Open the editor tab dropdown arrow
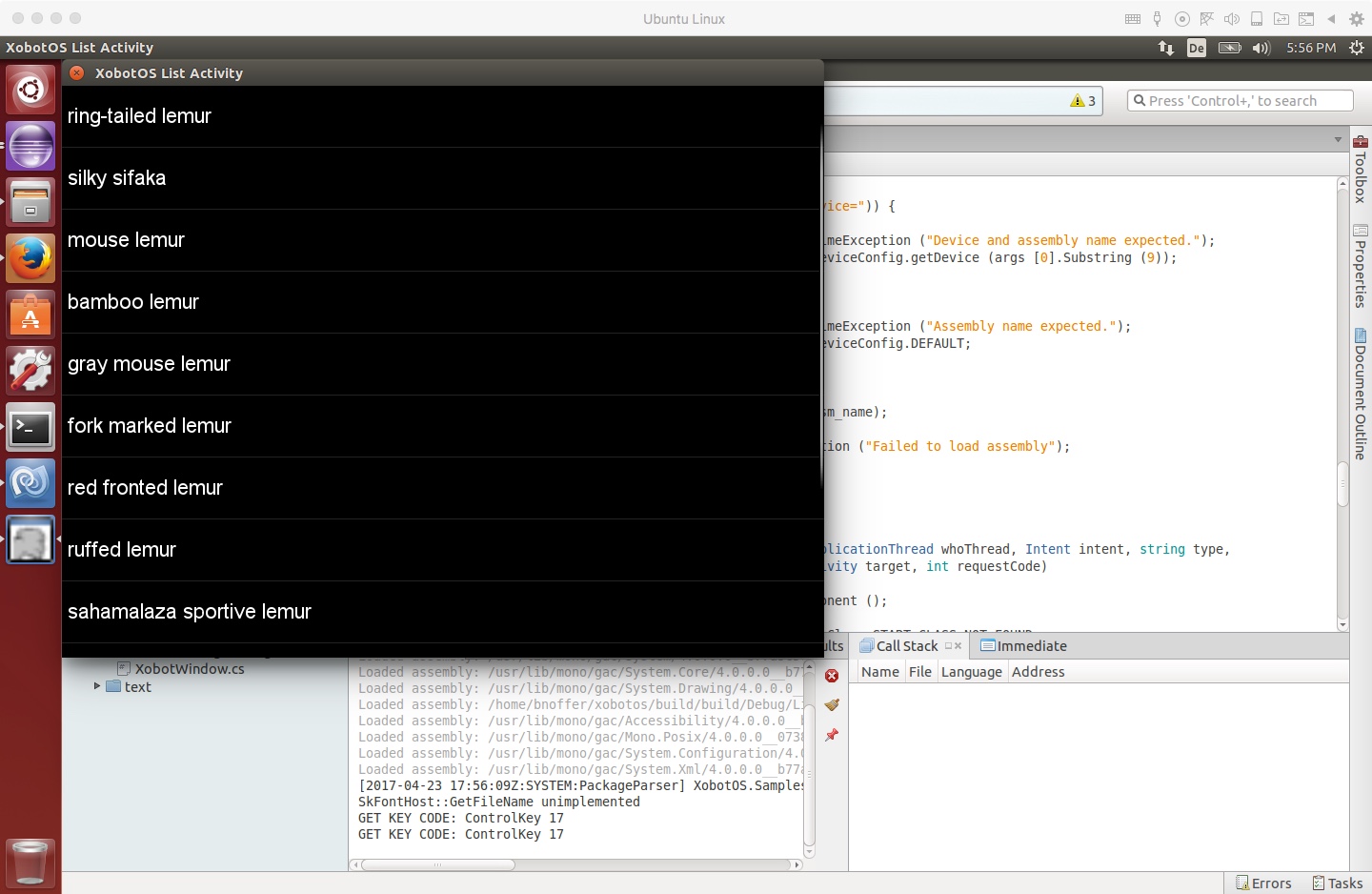 (x=1338, y=139)
